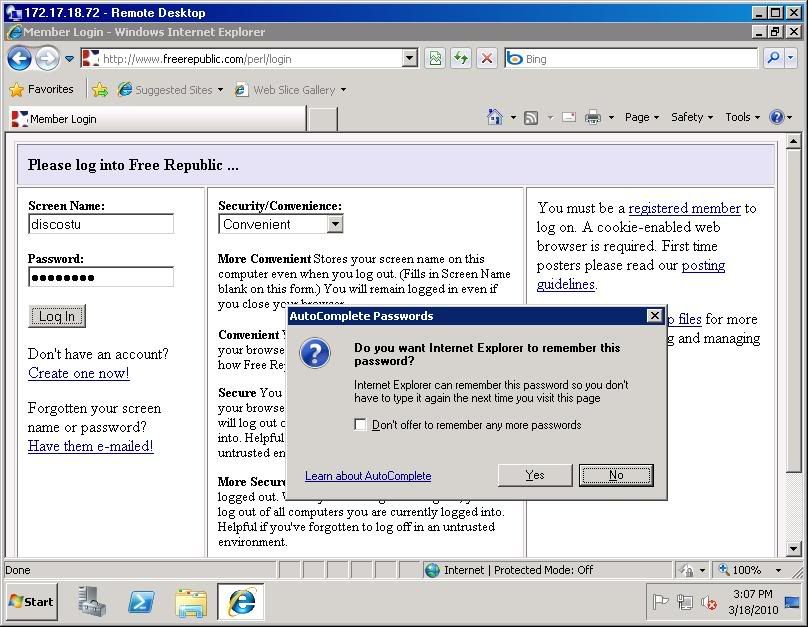Click the Print icon
Viewport: 808px width, 627px height.
pos(593,117)
